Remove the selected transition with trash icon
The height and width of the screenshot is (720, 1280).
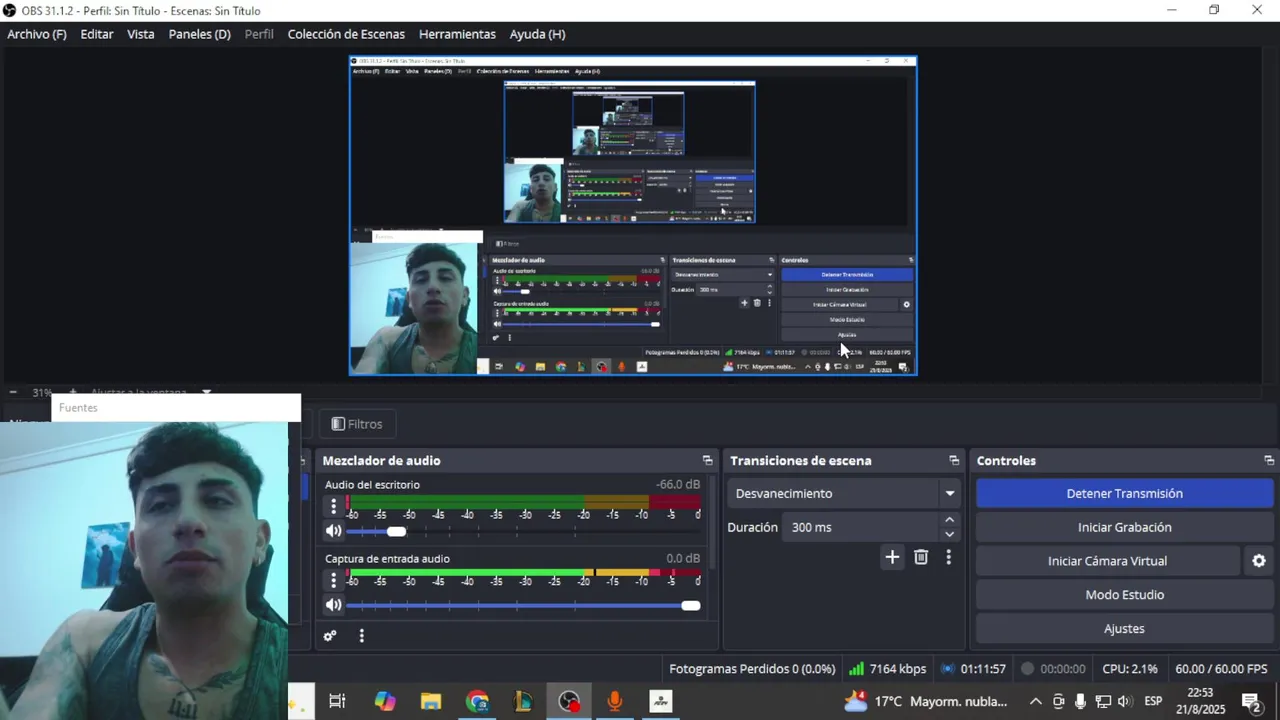point(921,557)
